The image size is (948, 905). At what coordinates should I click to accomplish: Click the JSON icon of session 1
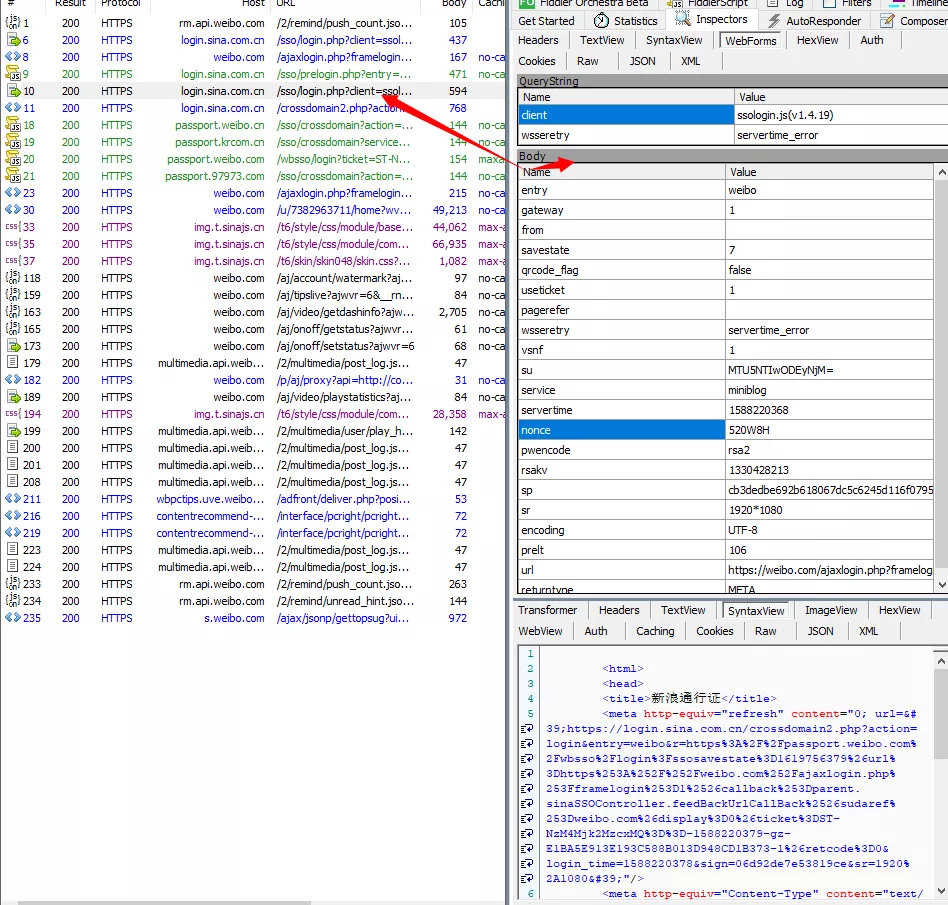pos(12,23)
